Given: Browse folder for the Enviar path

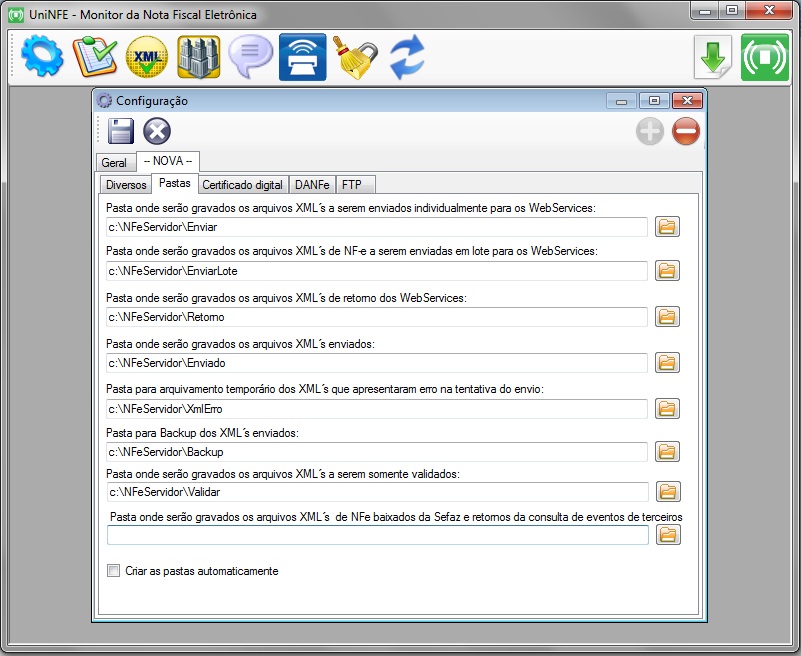Looking at the screenshot, I should click(x=667, y=226).
